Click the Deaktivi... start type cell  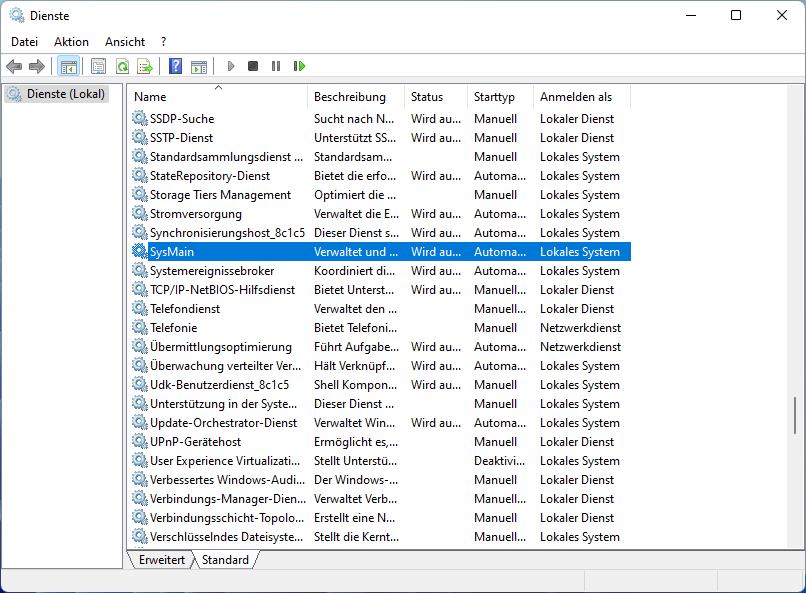tap(500, 461)
